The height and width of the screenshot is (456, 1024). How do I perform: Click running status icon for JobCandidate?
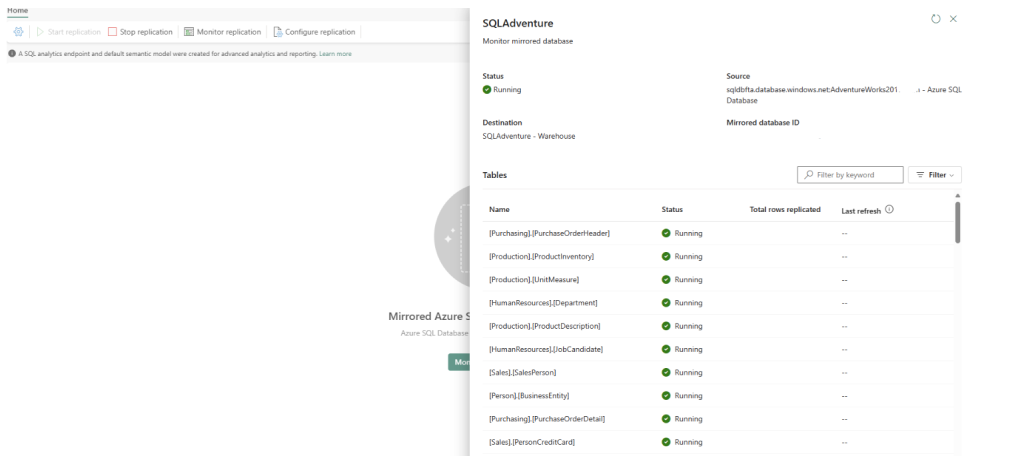(666, 349)
